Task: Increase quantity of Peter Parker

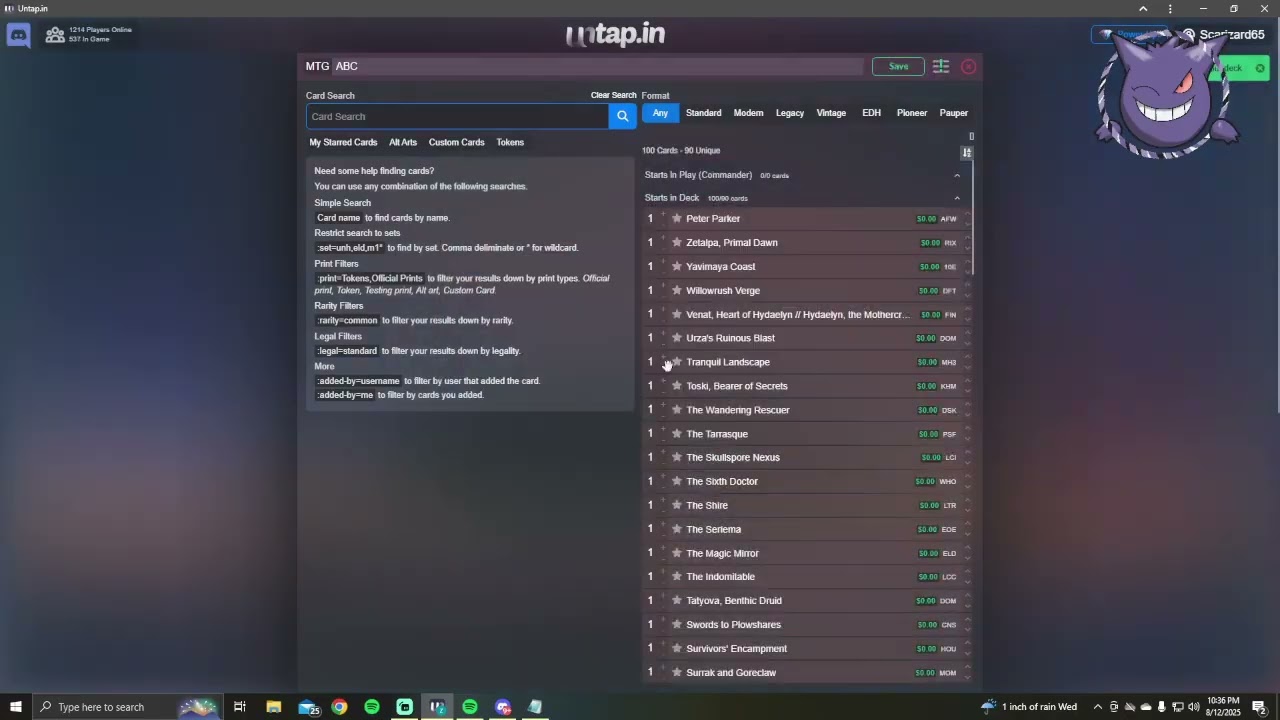Action: pyautogui.click(x=662, y=213)
